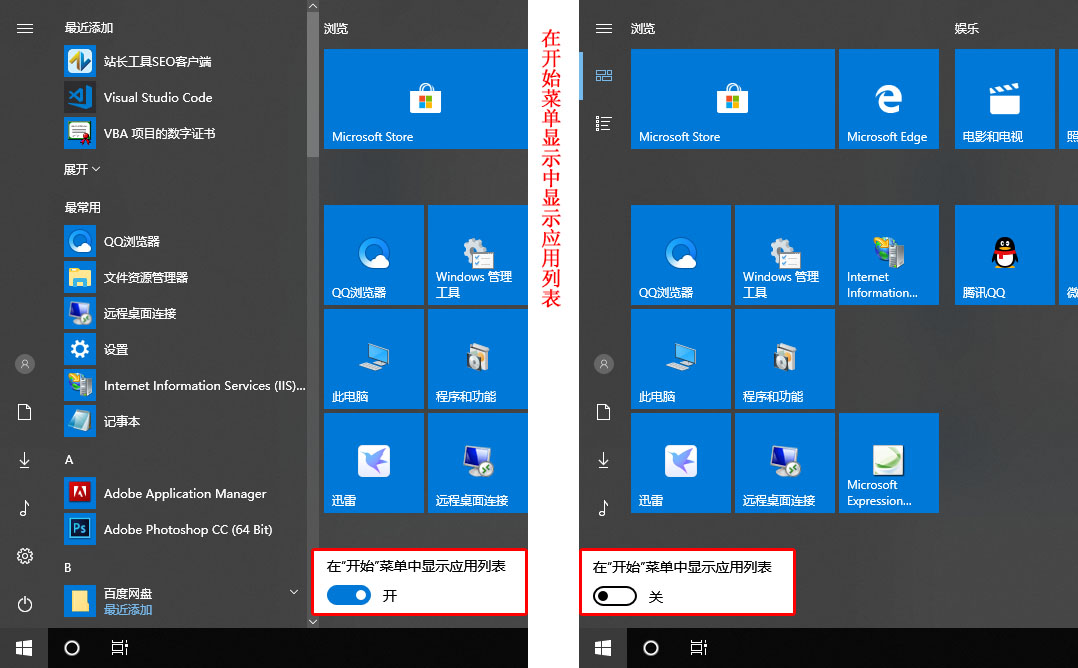
Task: Open 此电脑 tile in right Start menu
Action: point(681,359)
